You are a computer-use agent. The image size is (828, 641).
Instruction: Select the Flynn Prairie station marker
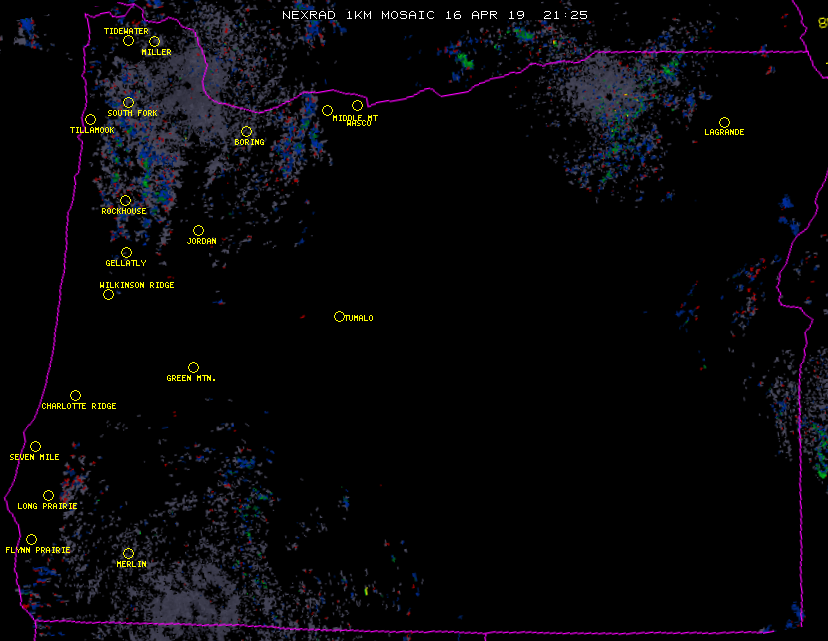tap(31, 539)
